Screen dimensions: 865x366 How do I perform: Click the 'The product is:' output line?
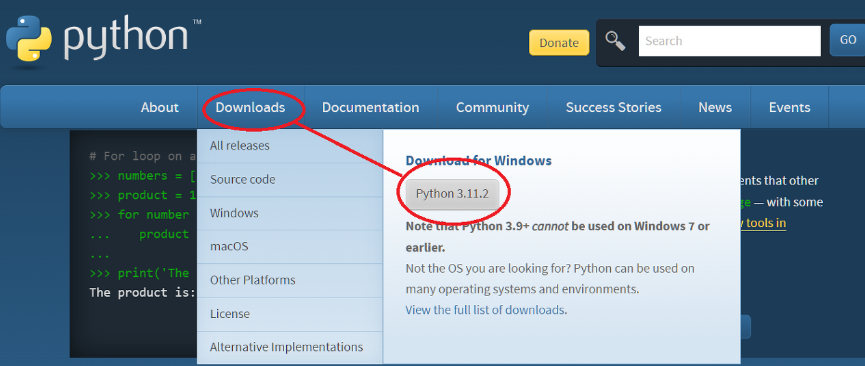point(142,292)
